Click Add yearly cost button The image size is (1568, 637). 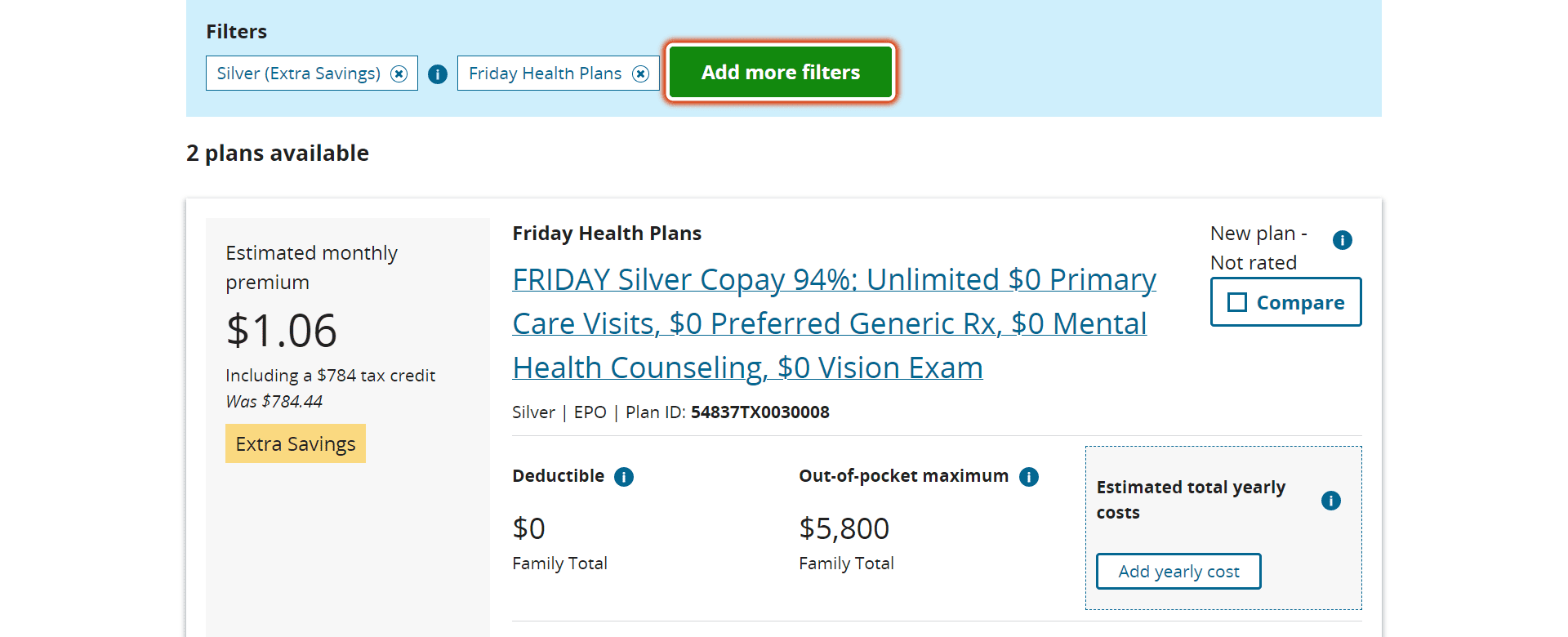[1178, 572]
